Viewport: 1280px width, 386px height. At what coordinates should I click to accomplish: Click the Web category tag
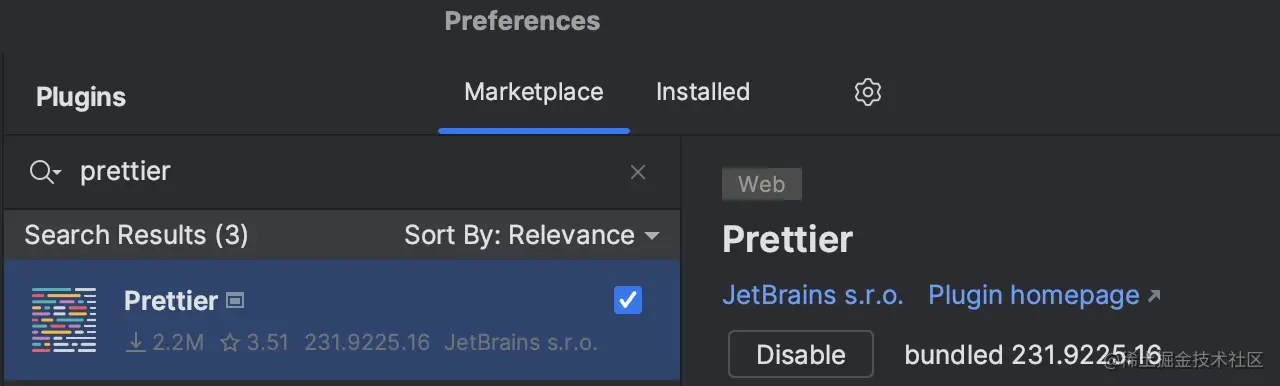[762, 184]
